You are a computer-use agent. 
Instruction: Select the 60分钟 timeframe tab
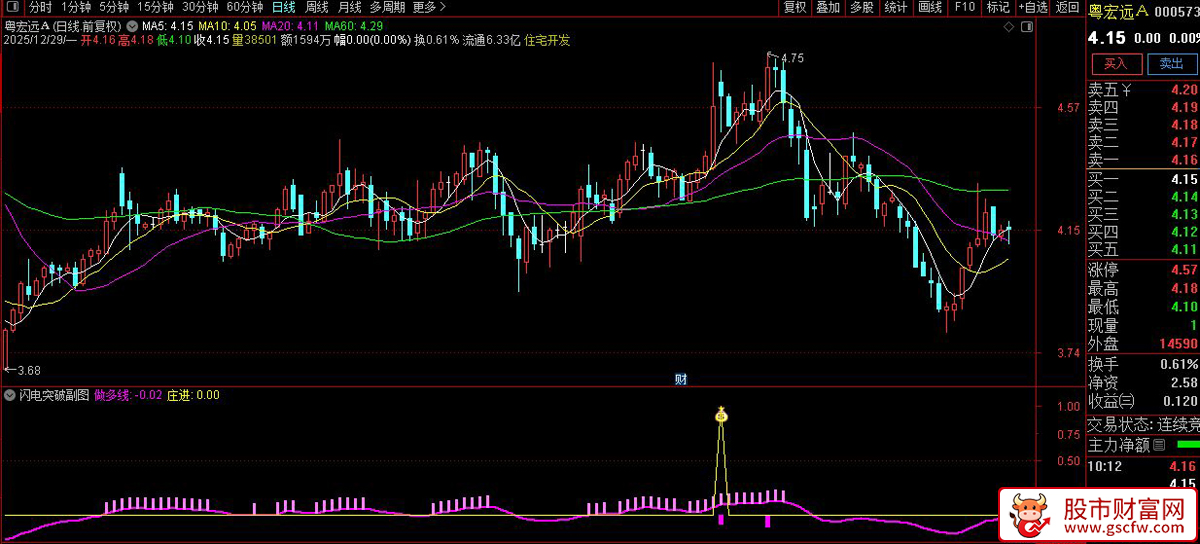pos(244,7)
